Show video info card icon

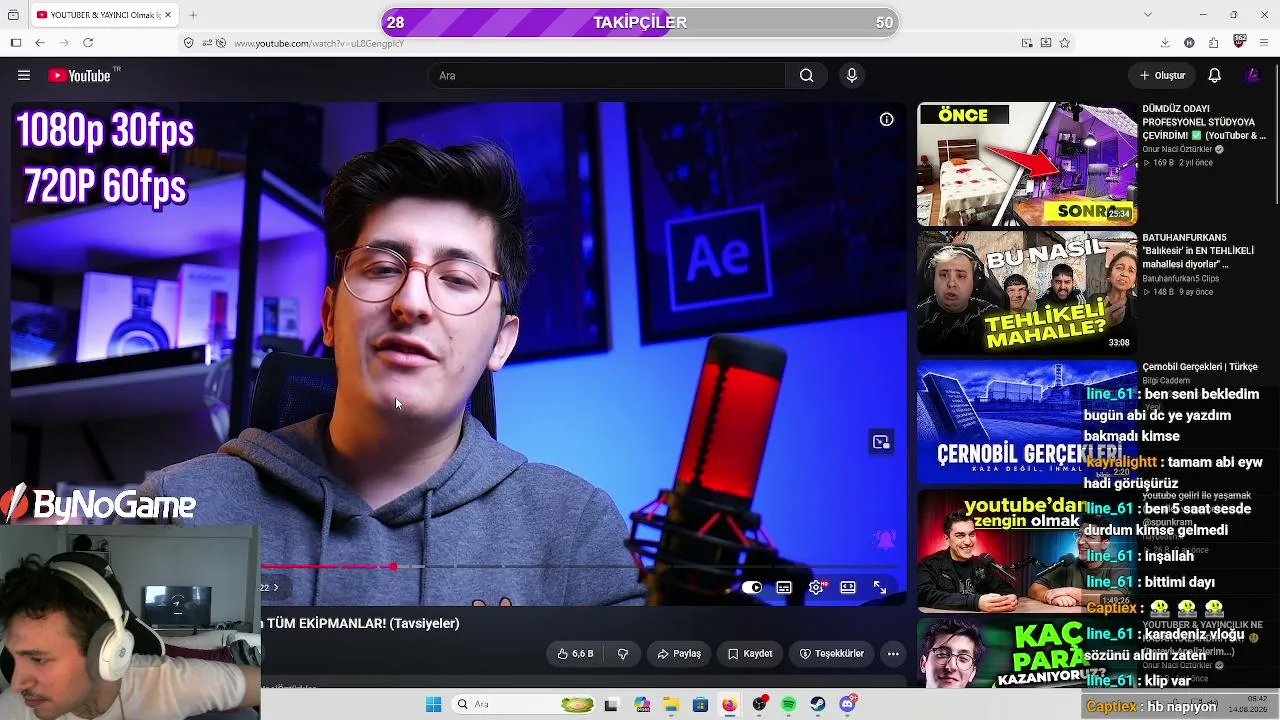[x=886, y=119]
